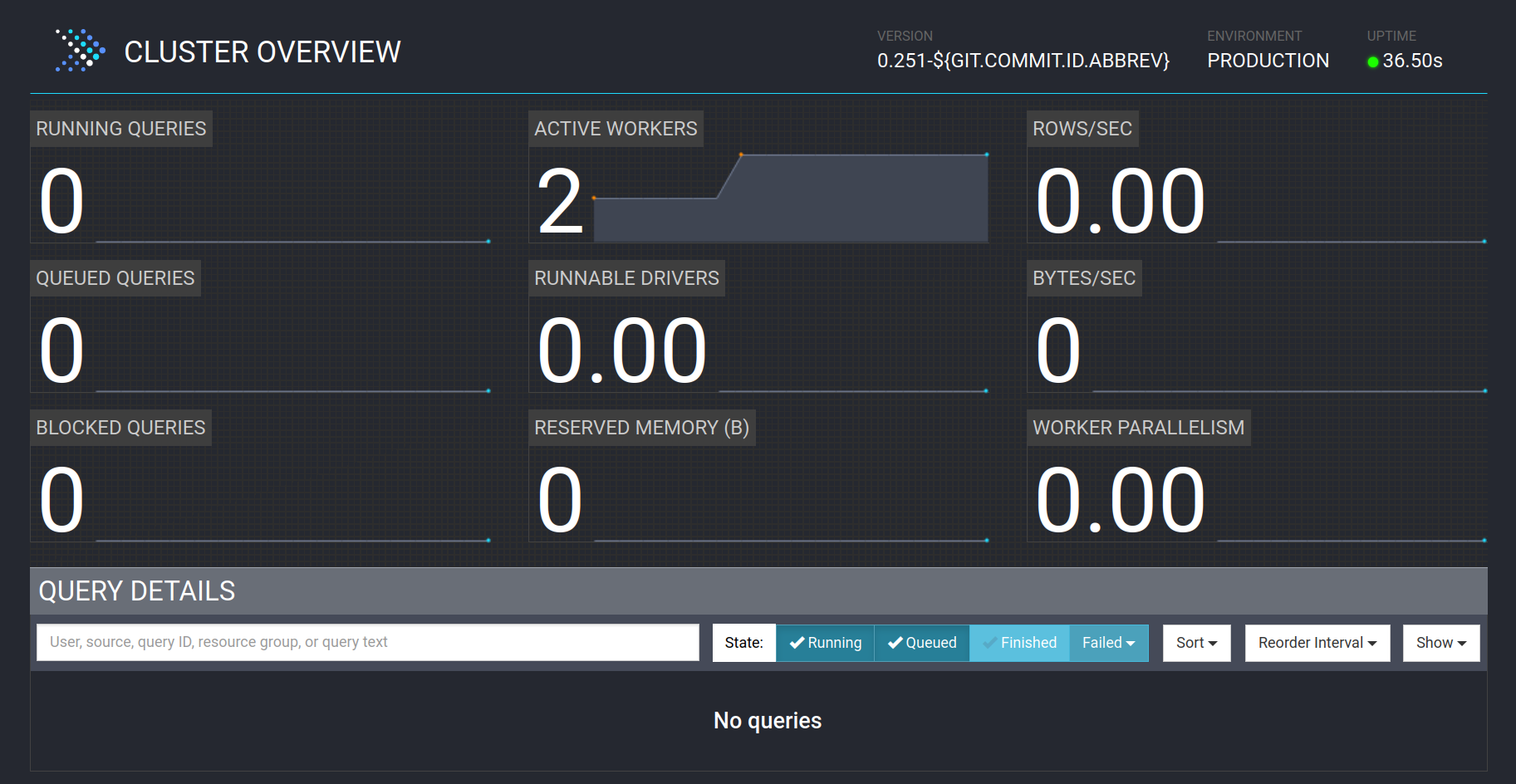The height and width of the screenshot is (784, 1516).
Task: Open the Sort dropdown
Action: click(x=1196, y=642)
